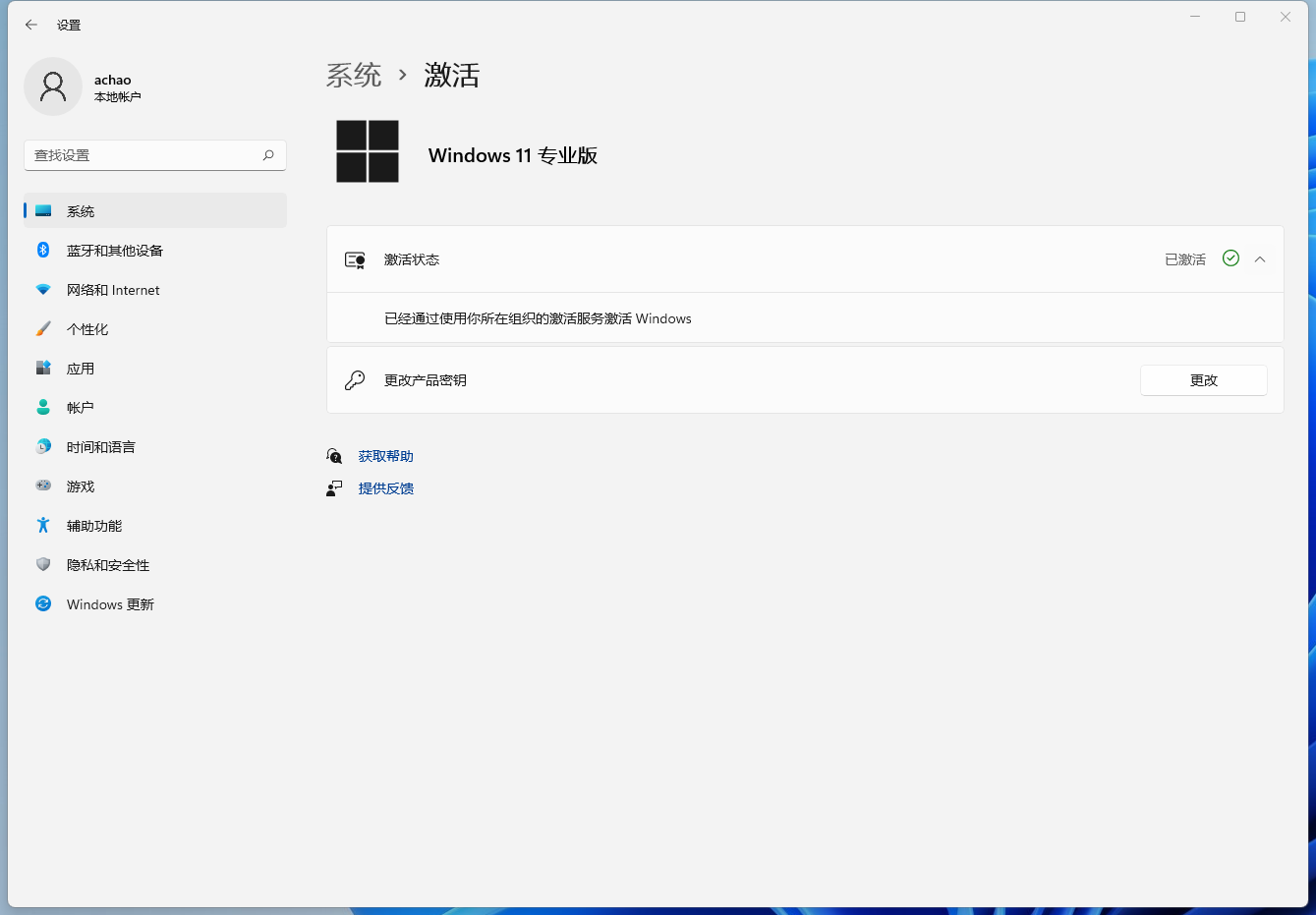Screen dimensions: 1316x915
Task: Open the 获取帮助 link
Action: [386, 456]
